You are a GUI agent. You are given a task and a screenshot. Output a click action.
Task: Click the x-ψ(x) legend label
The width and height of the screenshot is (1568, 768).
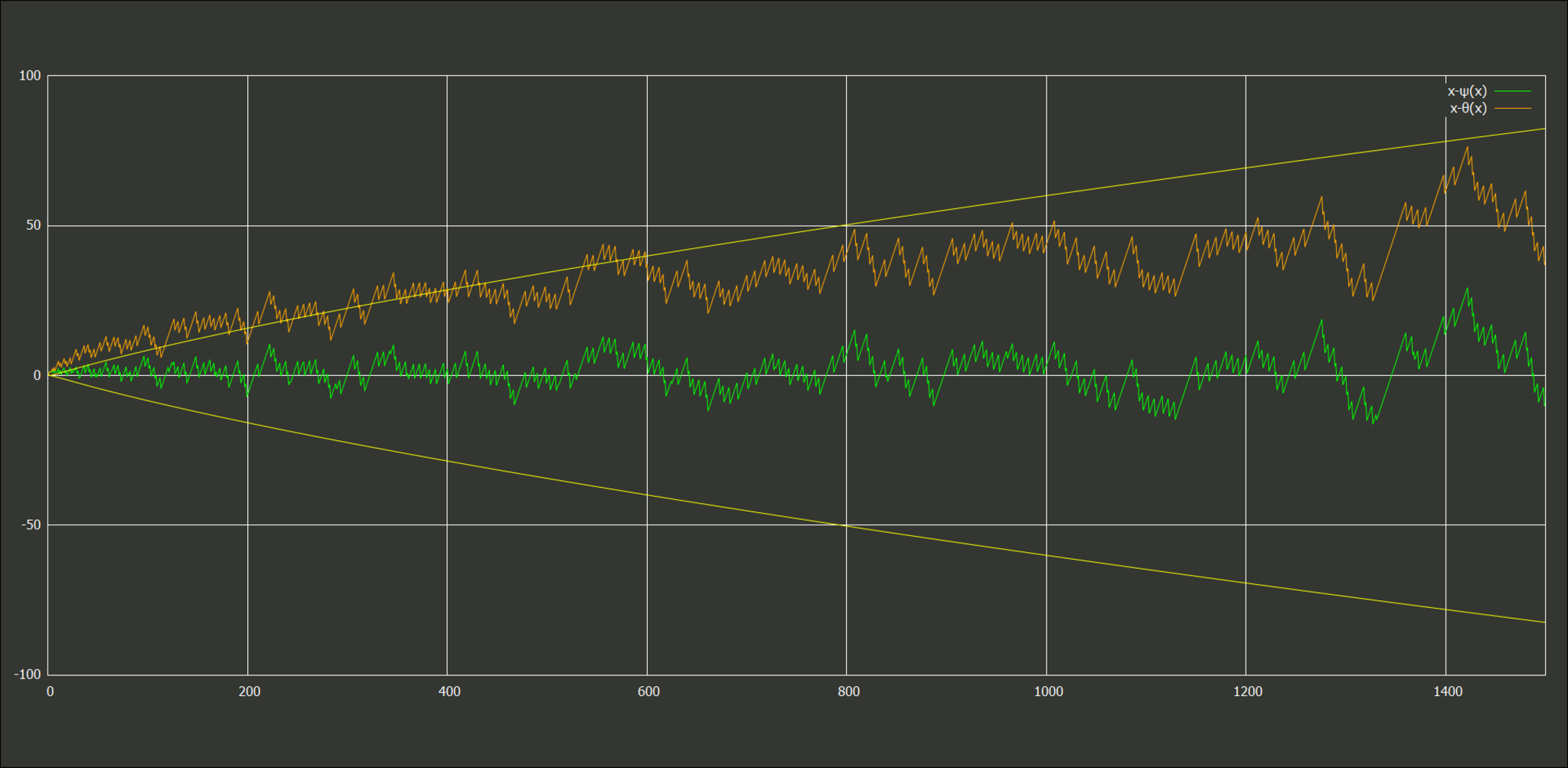(1467, 91)
